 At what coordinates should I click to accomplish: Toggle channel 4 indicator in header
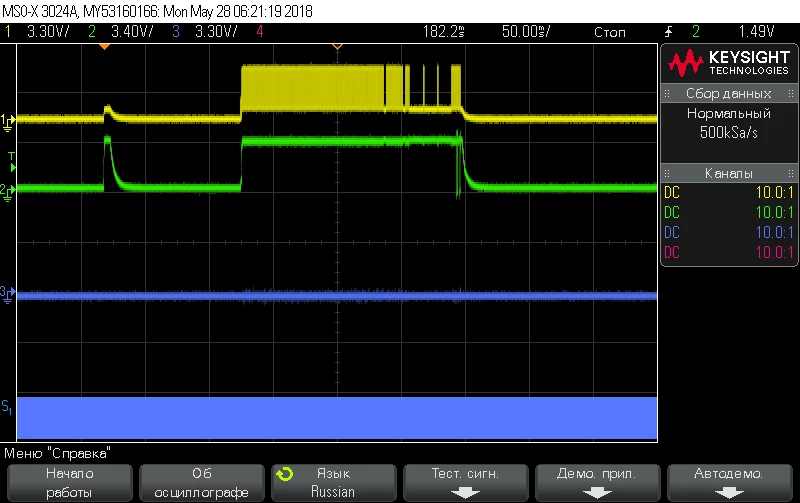[x=260, y=32]
